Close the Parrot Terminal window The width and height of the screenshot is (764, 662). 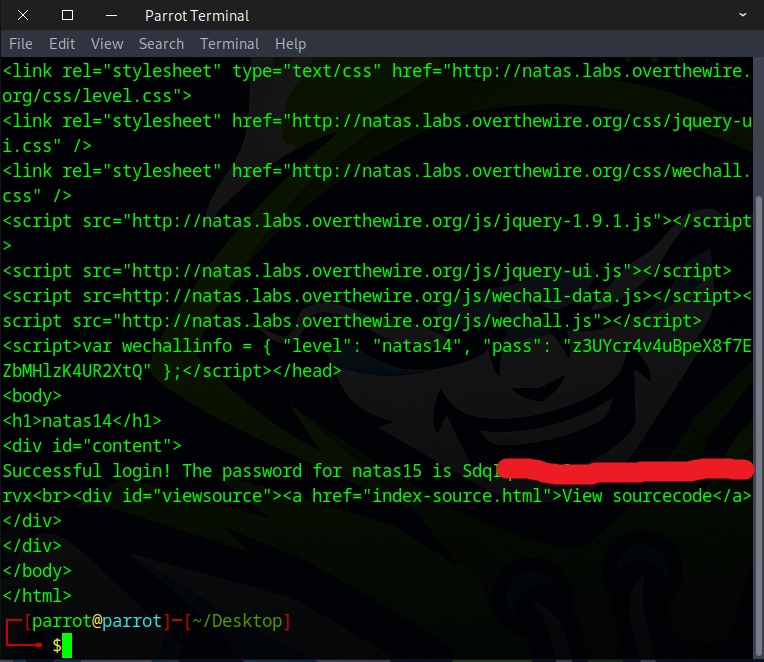(24, 15)
